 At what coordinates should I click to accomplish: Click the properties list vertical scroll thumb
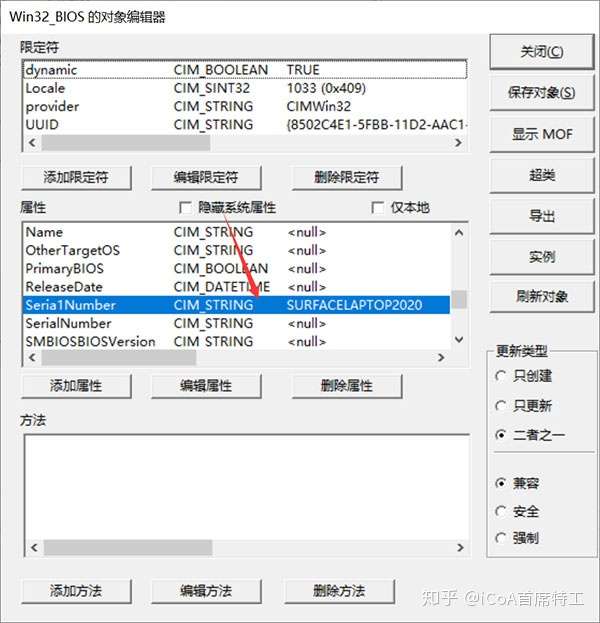point(459,299)
